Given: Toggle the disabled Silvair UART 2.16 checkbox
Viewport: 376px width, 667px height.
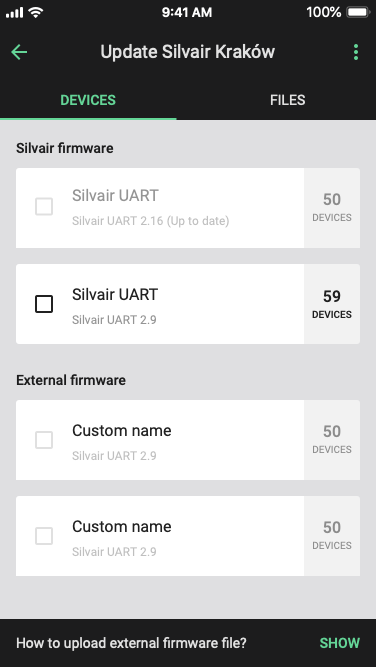Looking at the screenshot, I should coord(44,206).
